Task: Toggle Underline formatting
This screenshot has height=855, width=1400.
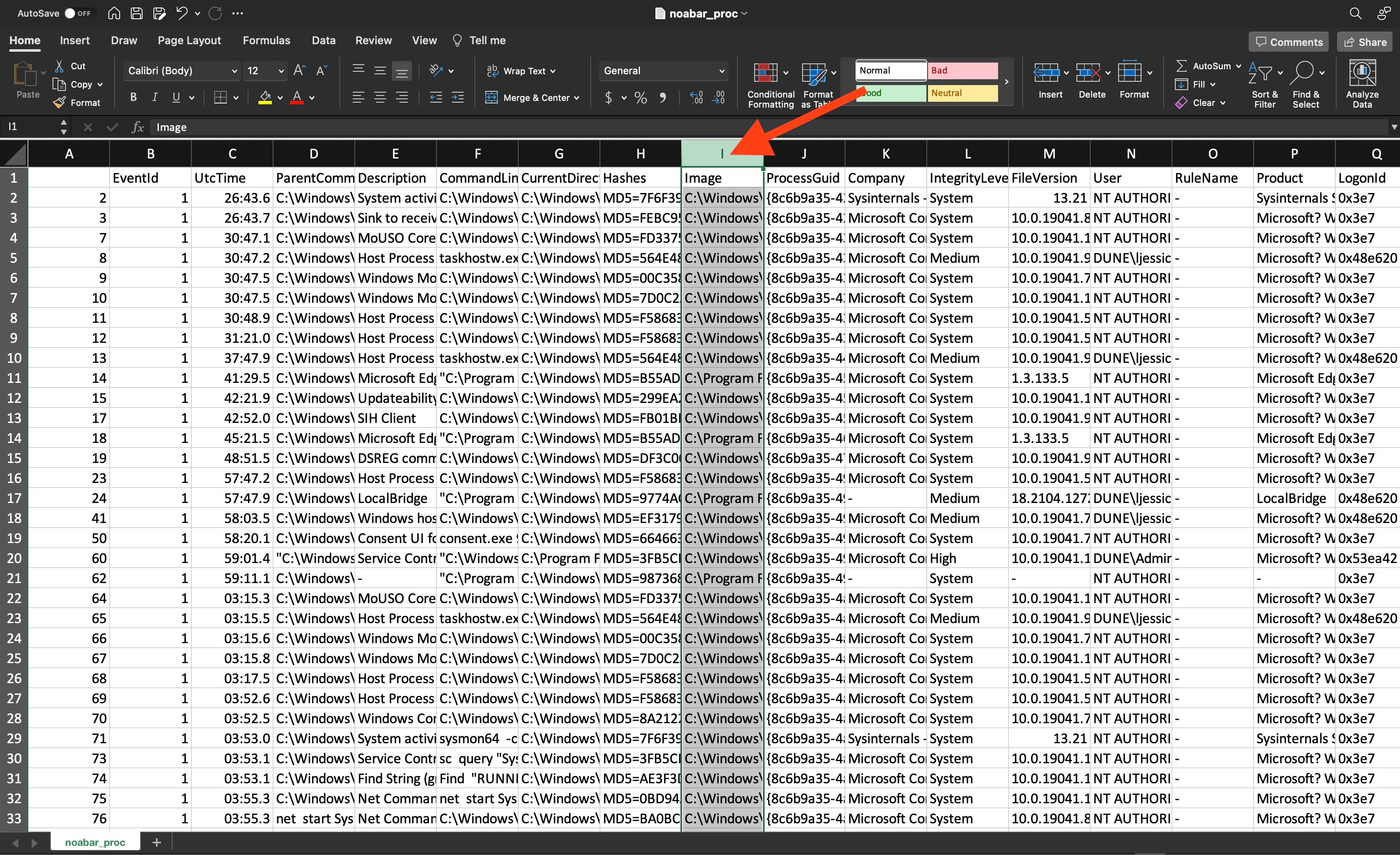Action: [x=176, y=97]
